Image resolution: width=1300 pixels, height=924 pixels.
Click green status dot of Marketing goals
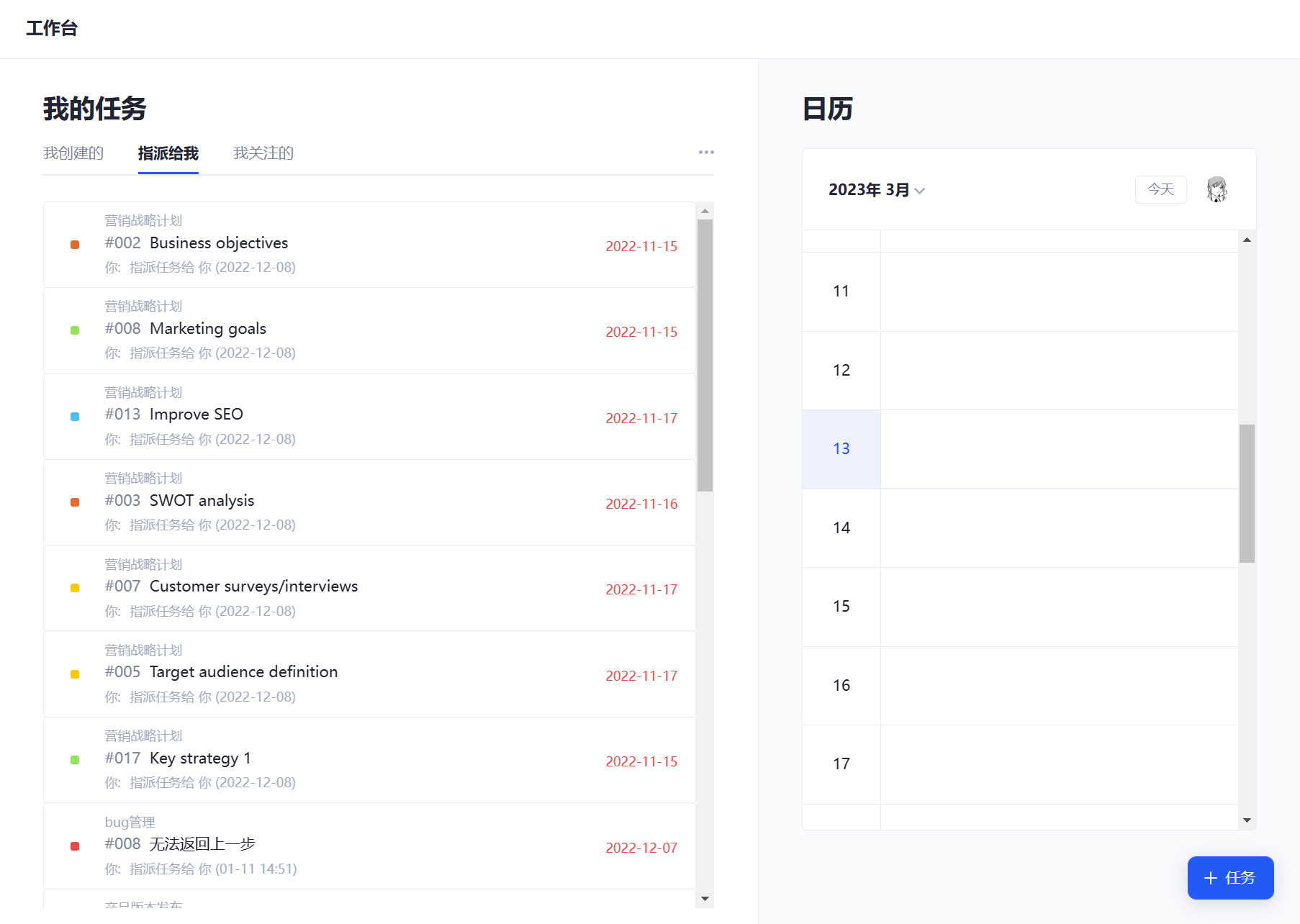pyautogui.click(x=75, y=330)
